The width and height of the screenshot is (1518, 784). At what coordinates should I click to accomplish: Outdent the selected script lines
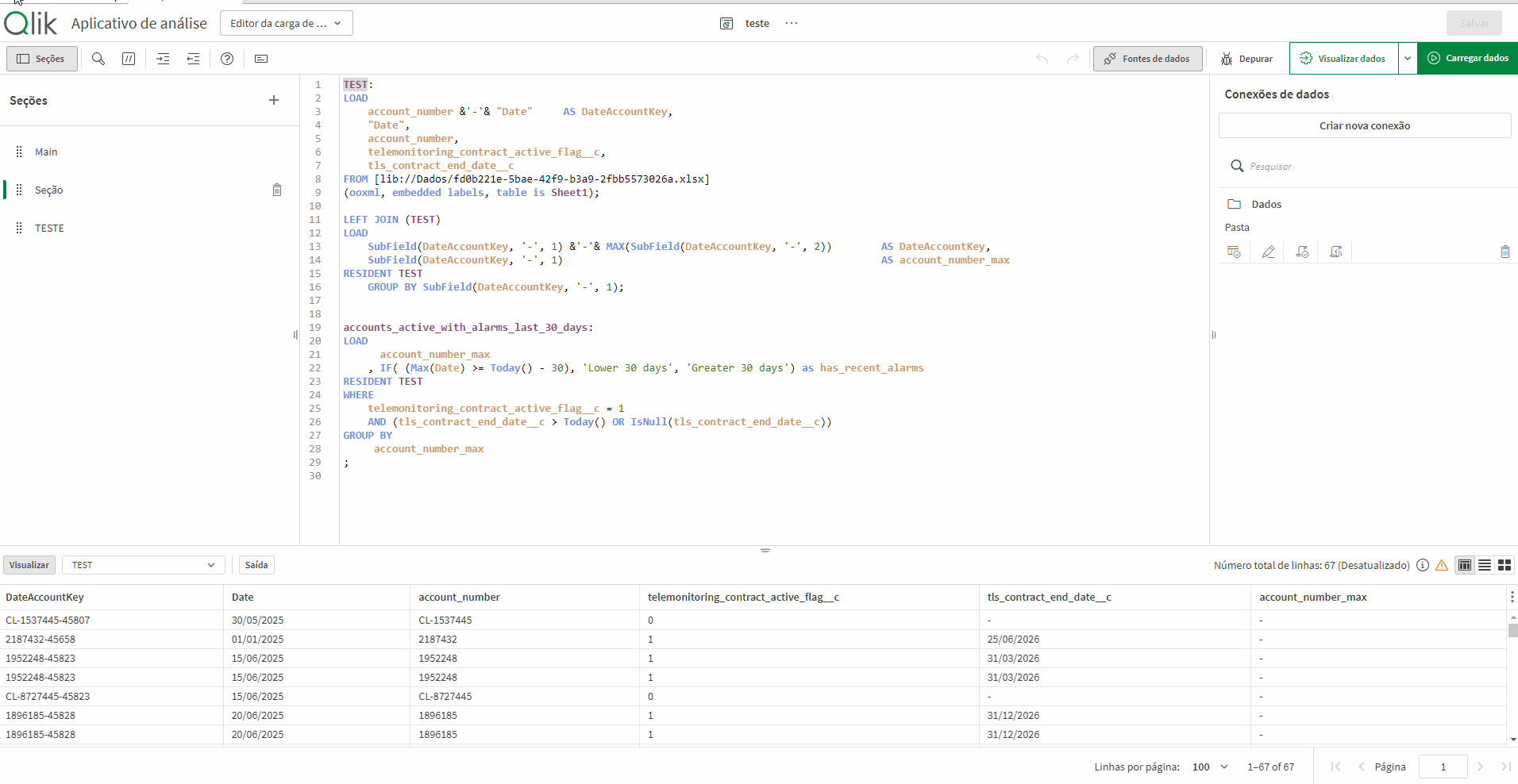tap(193, 59)
